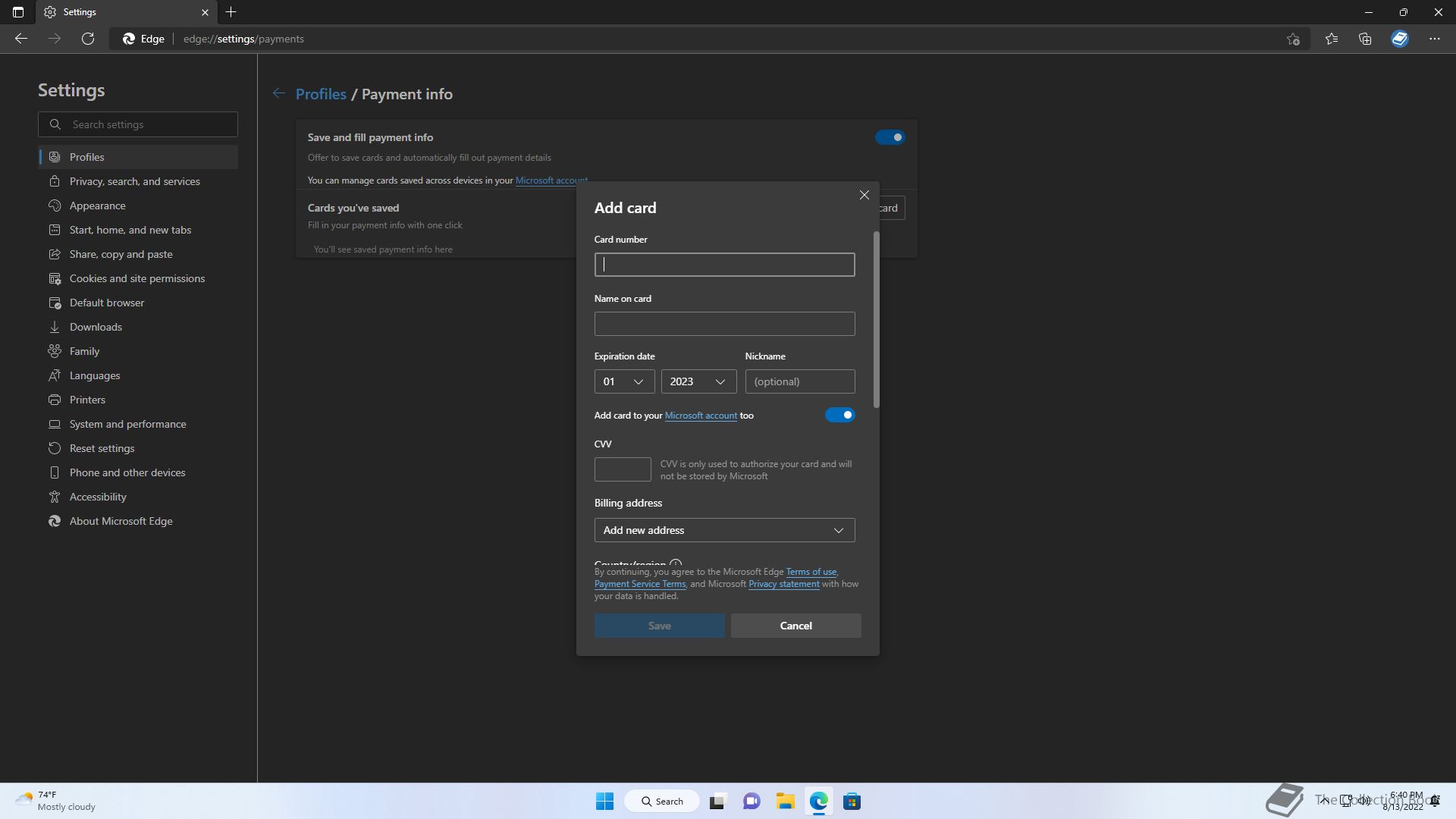Open System and performance settings
This screenshot has height=819, width=1456.
click(x=138, y=424)
